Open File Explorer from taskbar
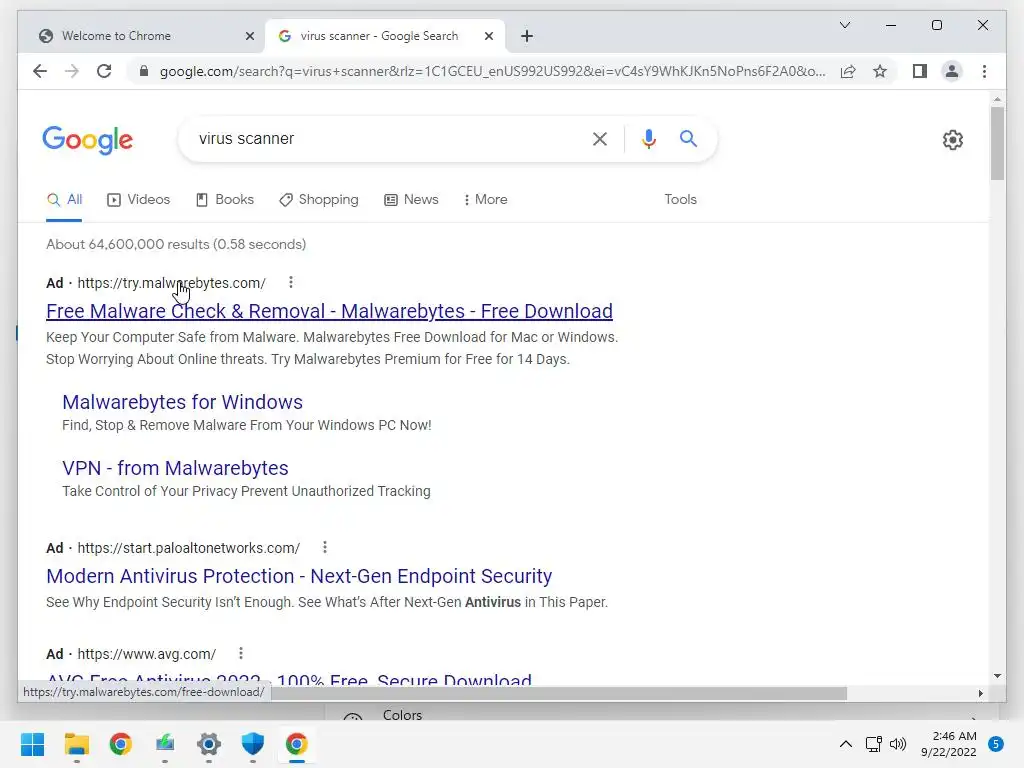The image size is (1024, 768). [x=76, y=744]
